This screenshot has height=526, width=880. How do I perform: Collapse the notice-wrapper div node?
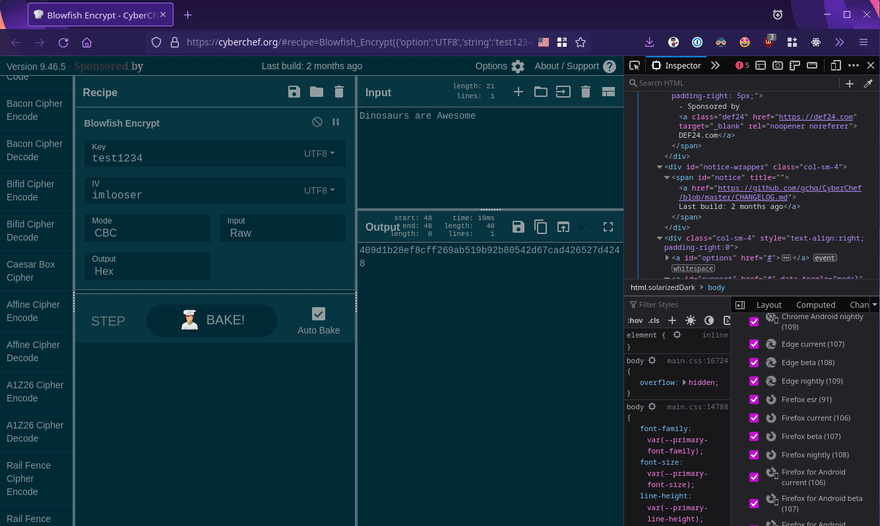pyautogui.click(x=659, y=167)
